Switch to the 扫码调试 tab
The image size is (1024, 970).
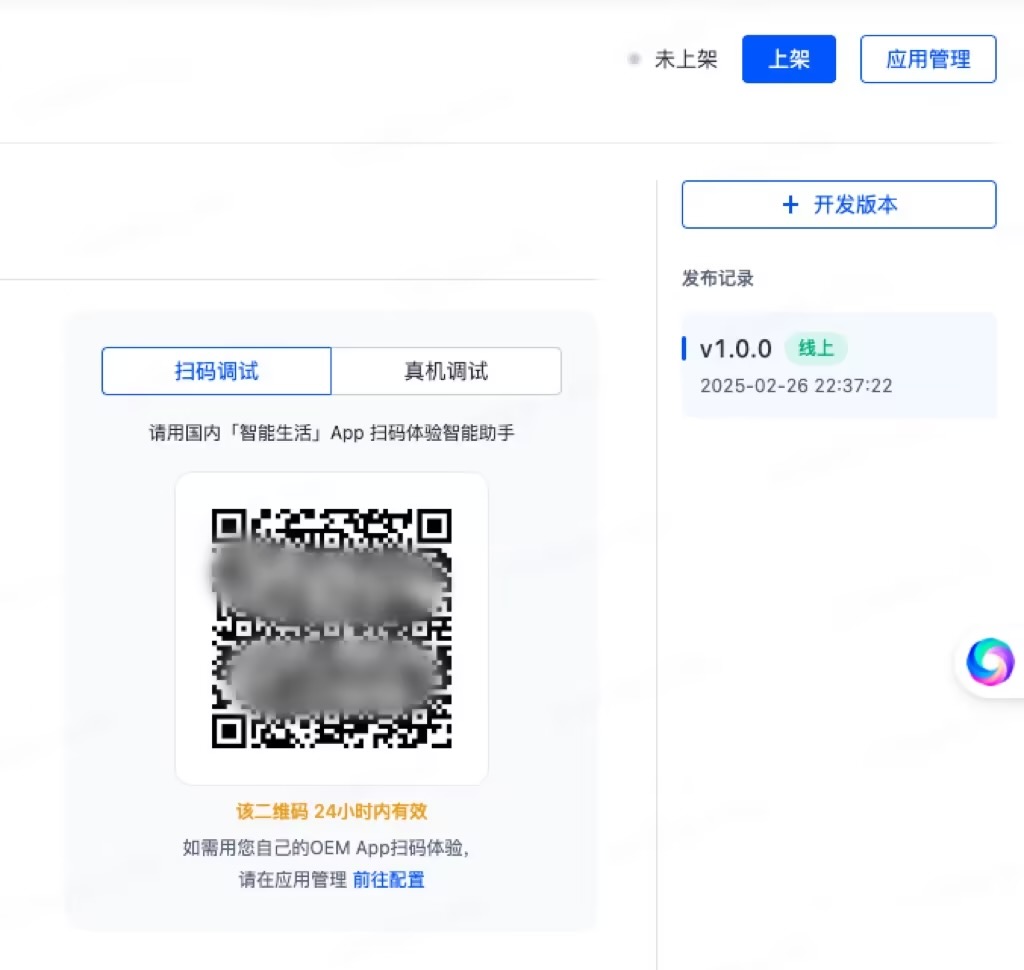[x=217, y=371]
